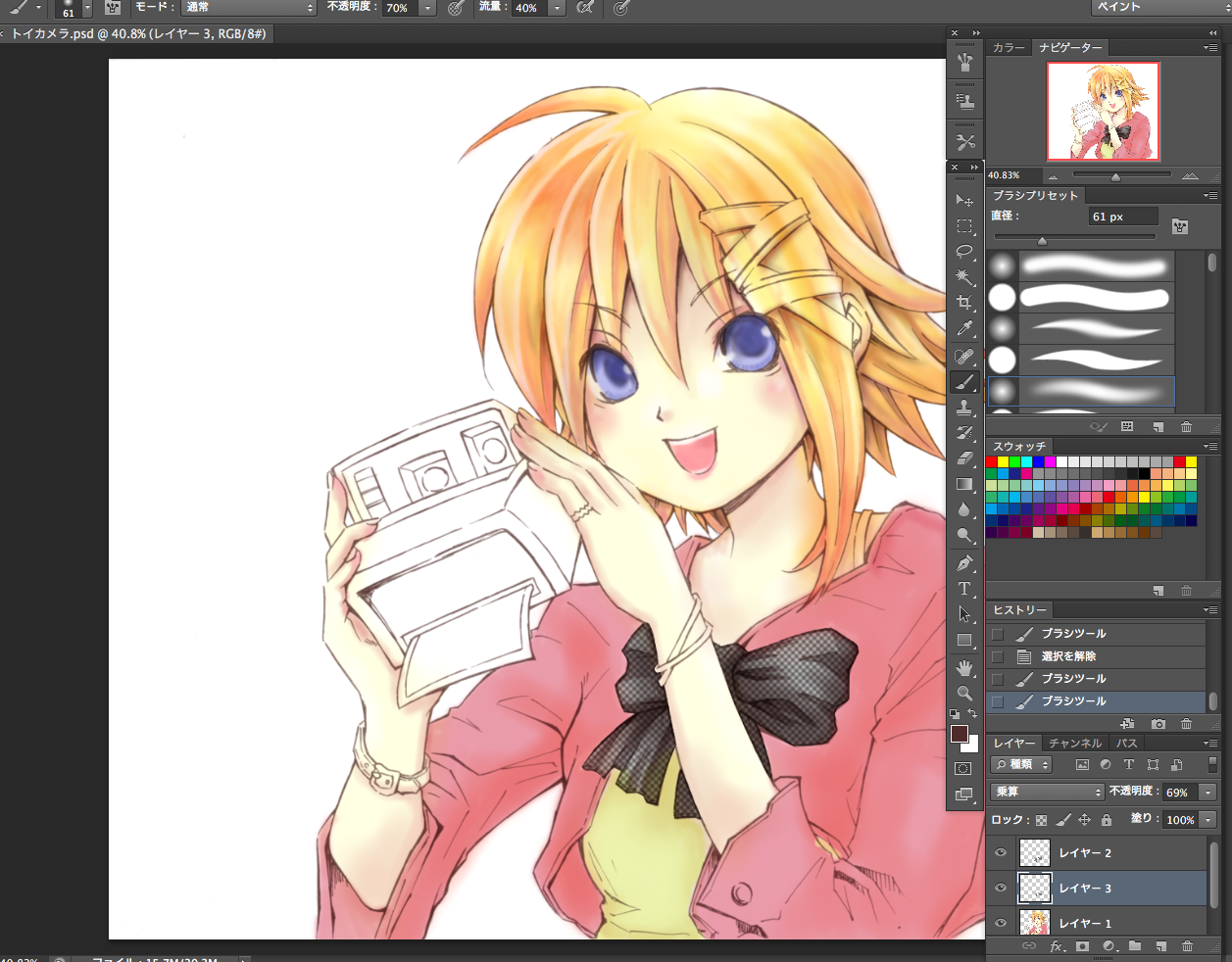Open the 乗算 blend mode dropdown
This screenshot has width=1232, height=962.
click(1048, 792)
